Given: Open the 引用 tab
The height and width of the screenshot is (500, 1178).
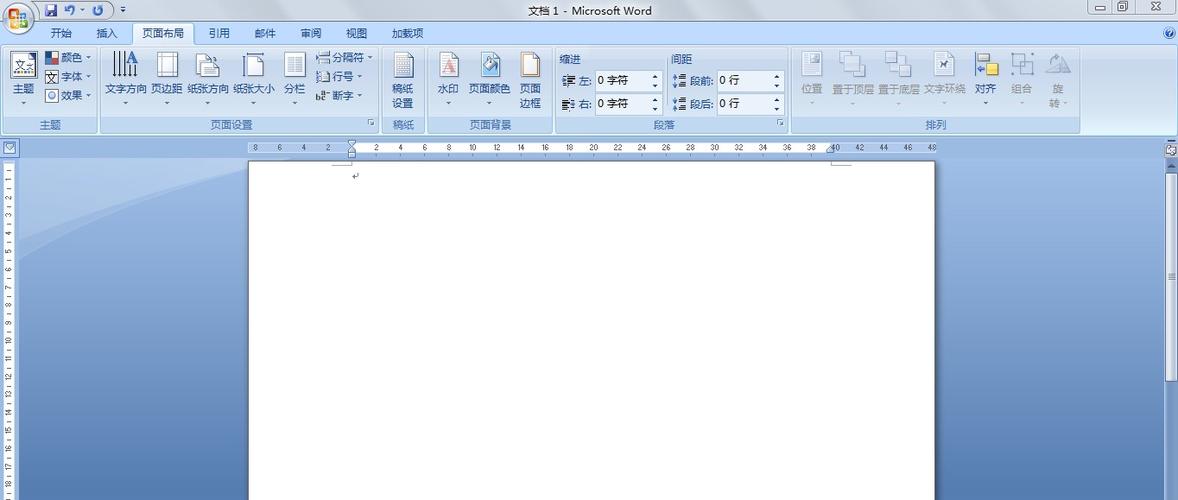Looking at the screenshot, I should point(219,33).
